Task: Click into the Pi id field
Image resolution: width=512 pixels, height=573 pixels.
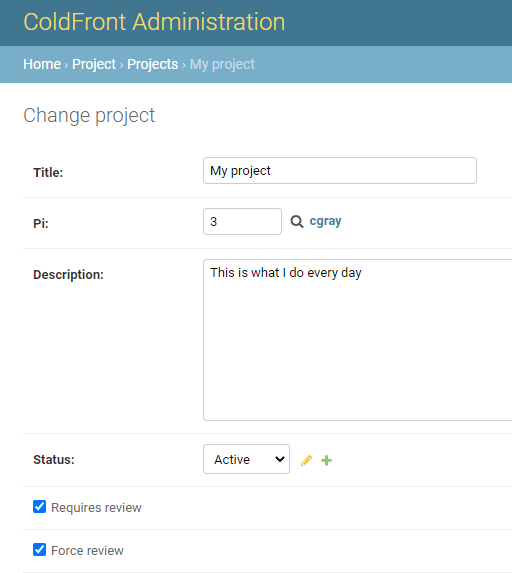Action: (242, 221)
